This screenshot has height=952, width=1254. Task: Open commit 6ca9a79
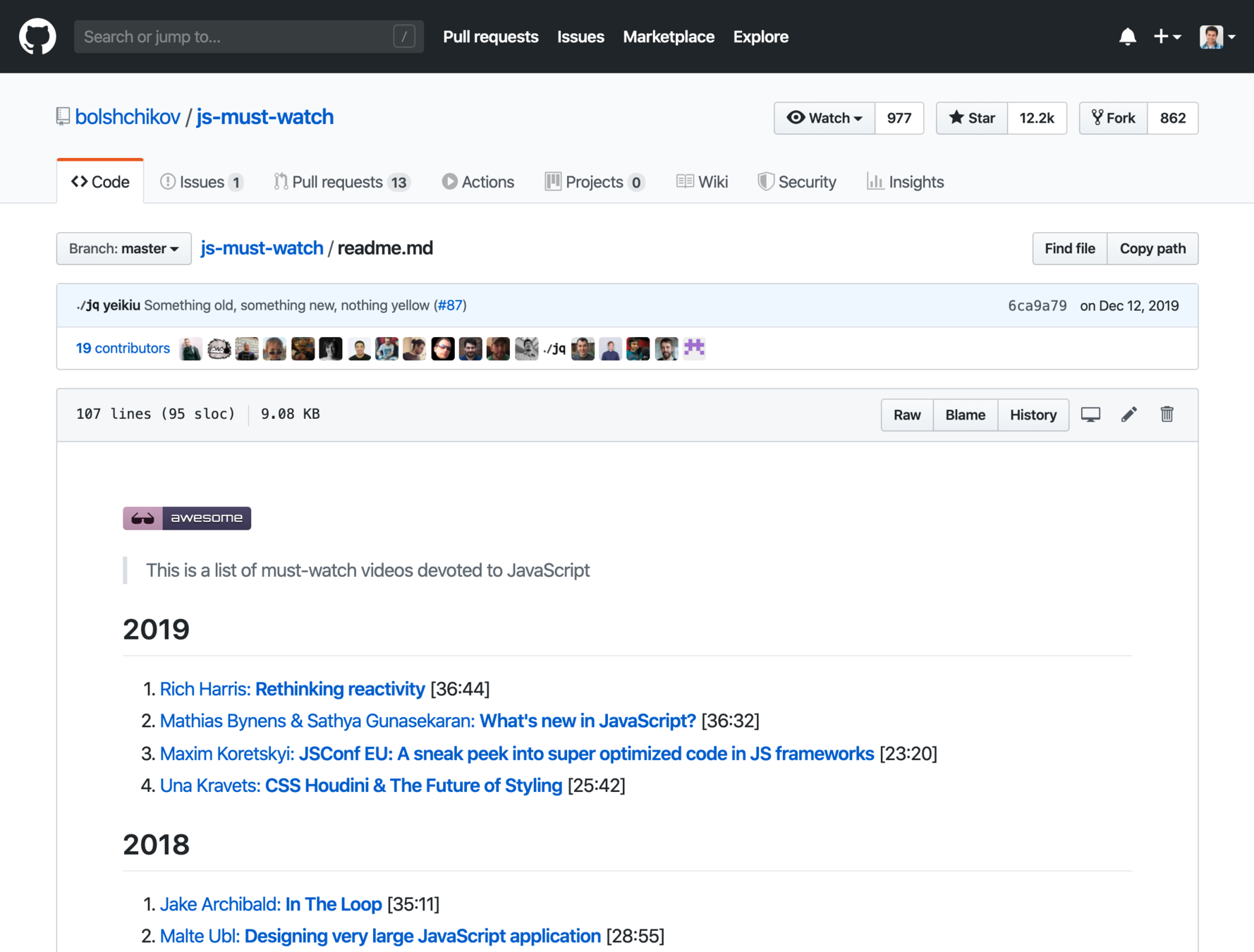[1037, 305]
